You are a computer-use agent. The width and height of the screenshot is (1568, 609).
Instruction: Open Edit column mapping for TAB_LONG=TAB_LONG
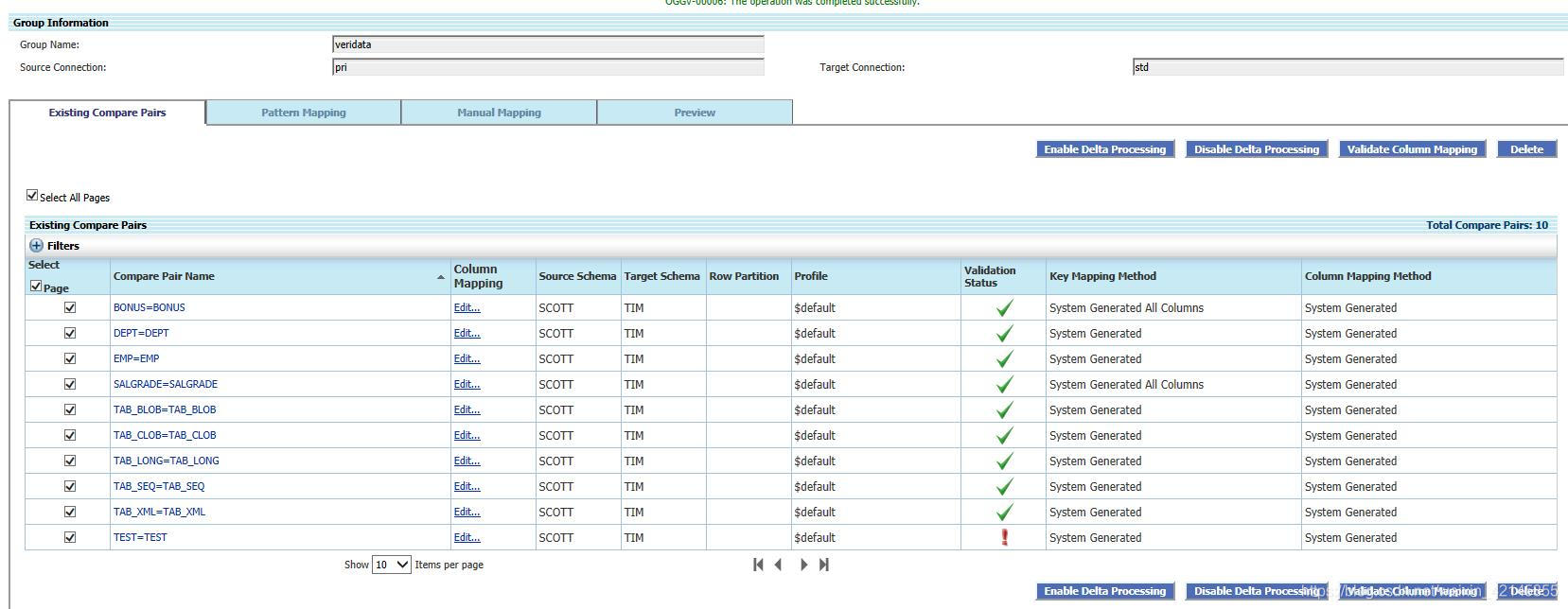tap(467, 461)
